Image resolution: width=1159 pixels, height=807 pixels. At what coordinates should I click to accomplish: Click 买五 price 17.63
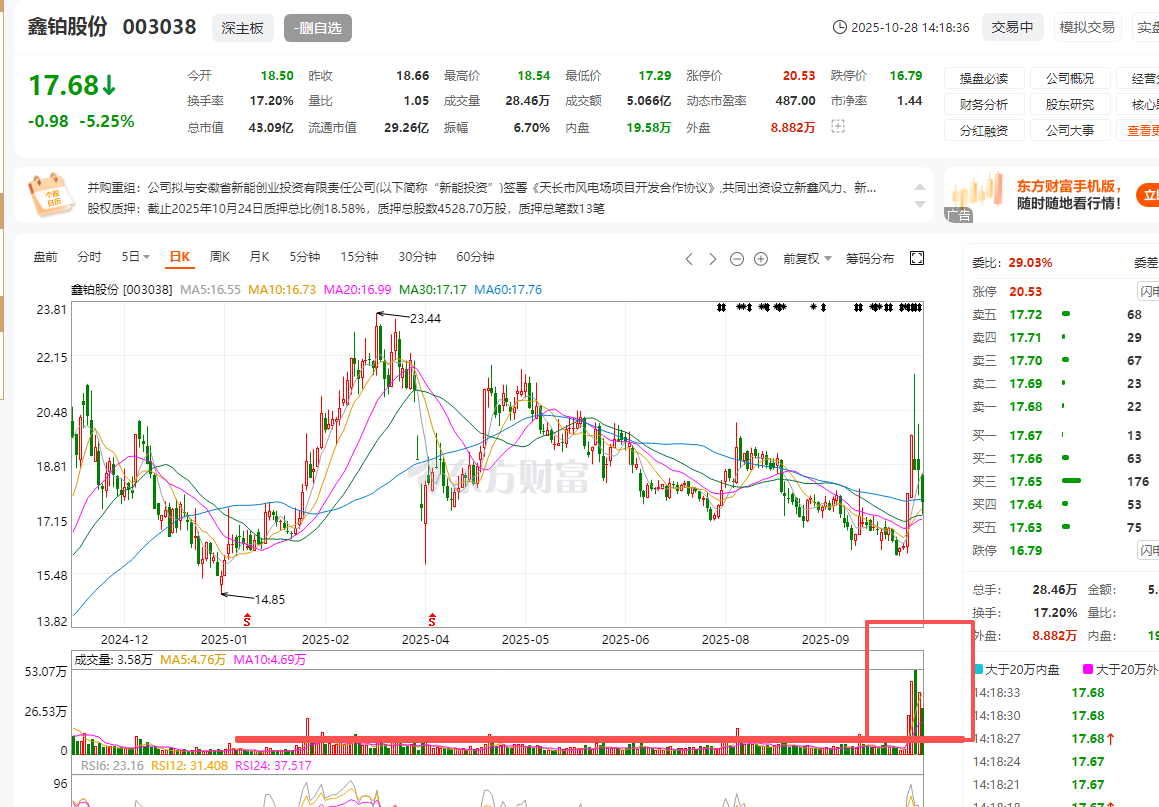click(x=1026, y=528)
